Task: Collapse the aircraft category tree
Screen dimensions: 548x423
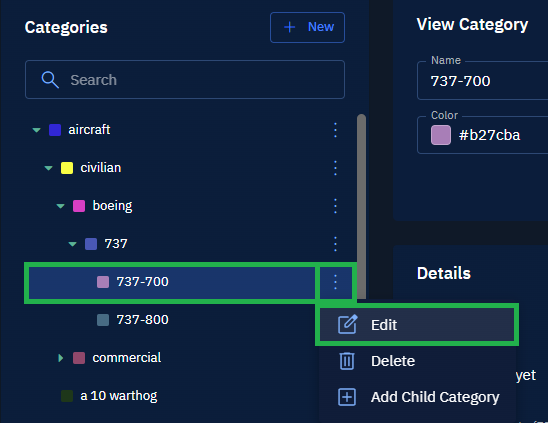Action: 36,130
